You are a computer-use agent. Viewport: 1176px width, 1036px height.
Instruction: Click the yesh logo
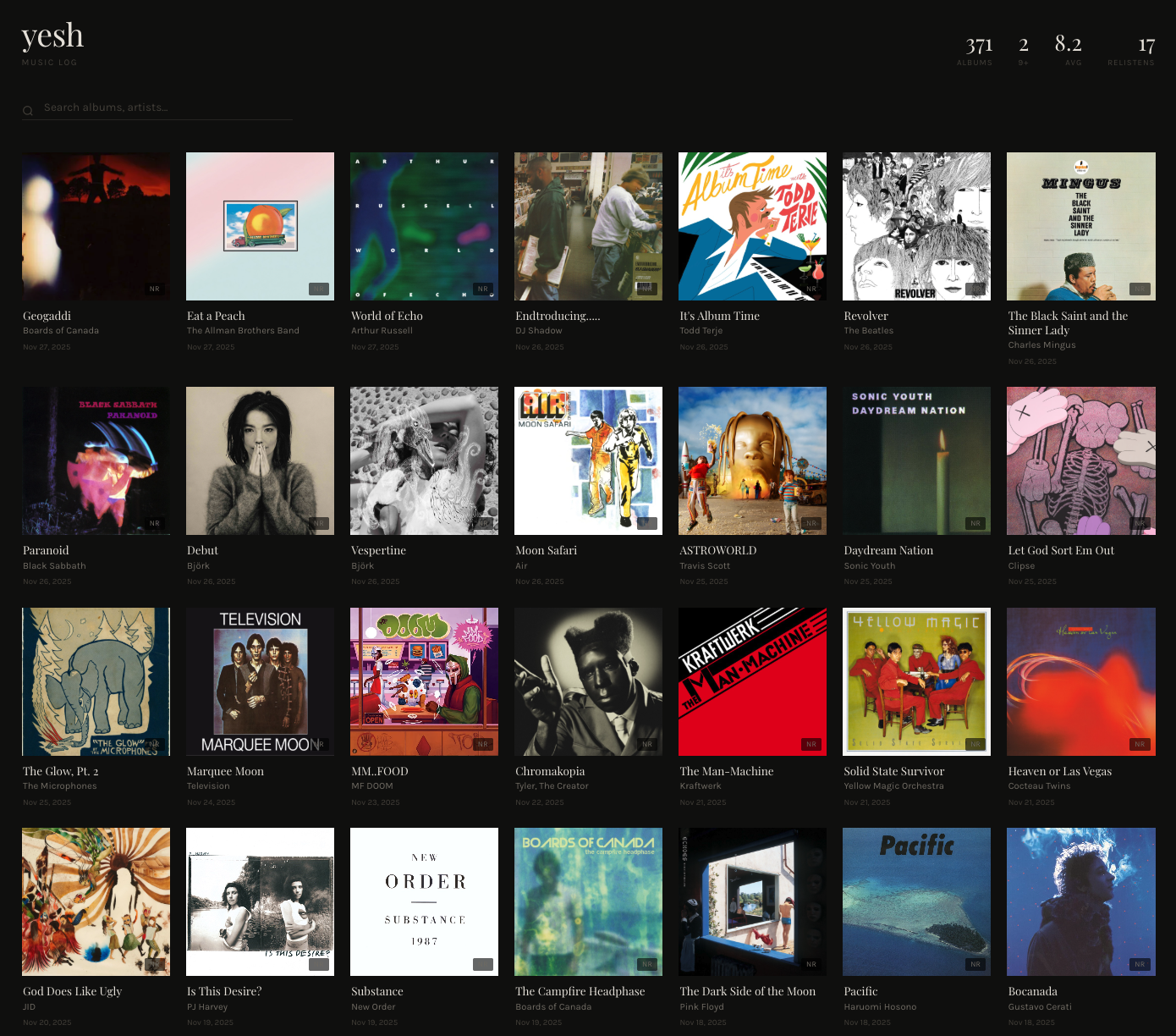pyautogui.click(x=52, y=36)
